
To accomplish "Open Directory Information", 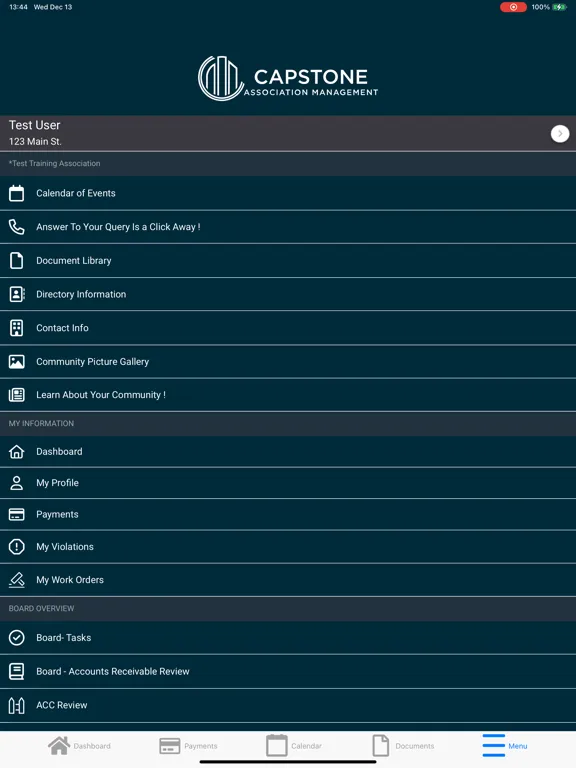I will click(x=288, y=294).
